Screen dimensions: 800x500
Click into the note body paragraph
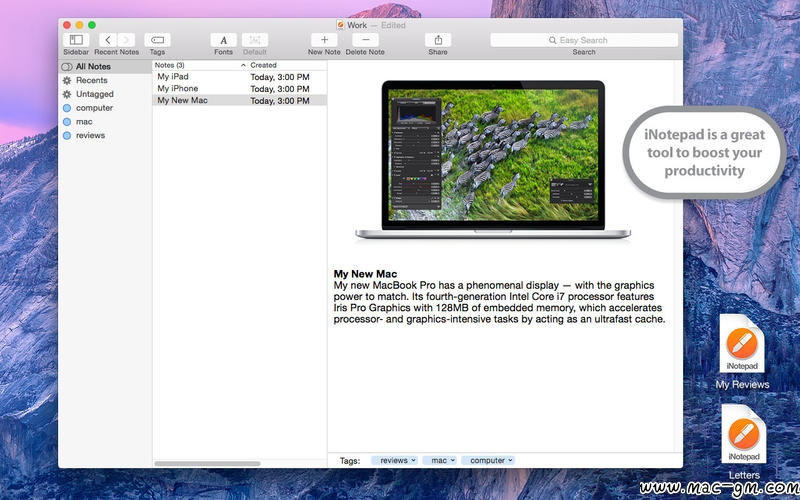point(499,302)
